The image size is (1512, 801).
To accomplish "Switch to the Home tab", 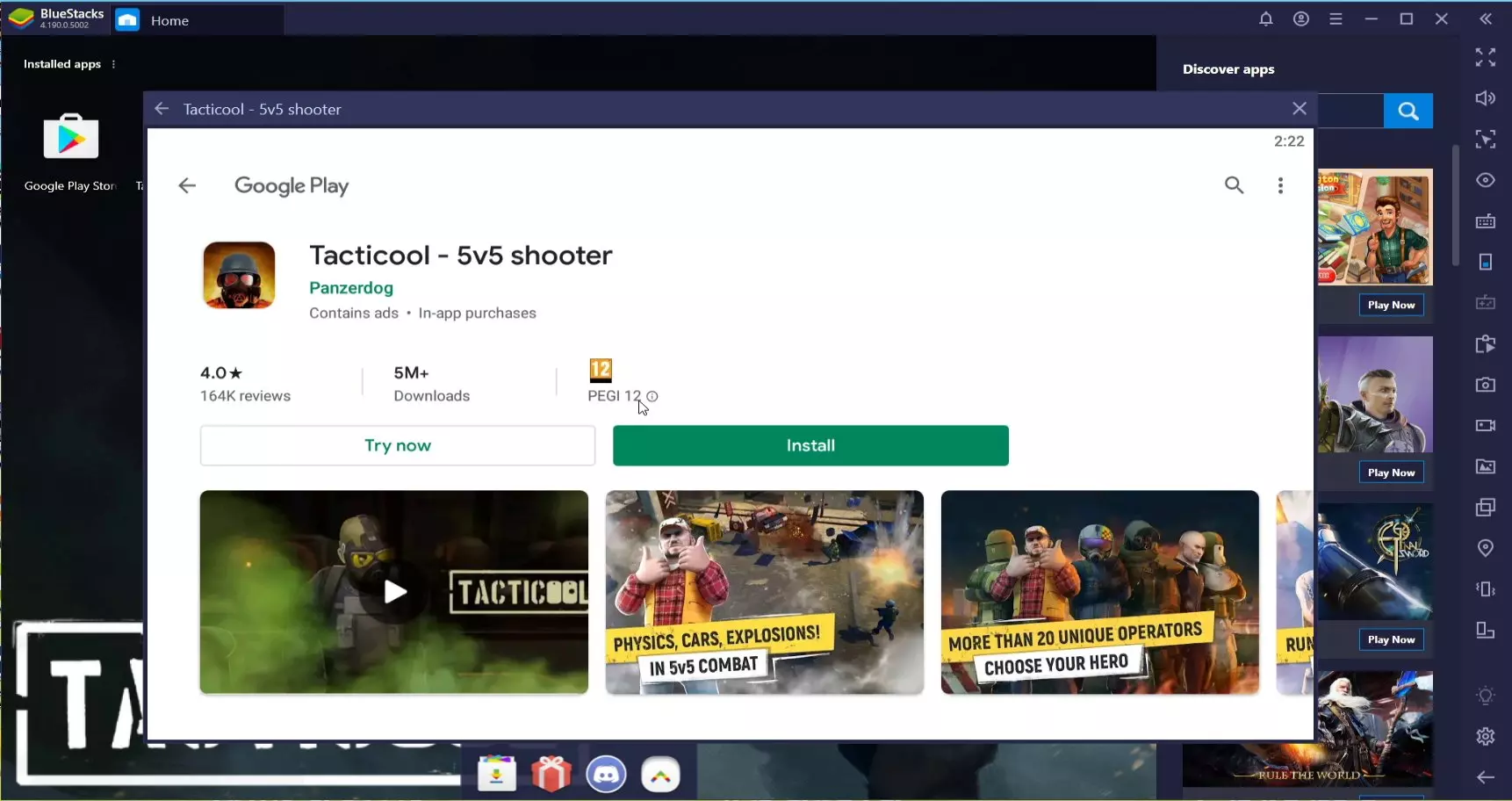I will point(169,20).
